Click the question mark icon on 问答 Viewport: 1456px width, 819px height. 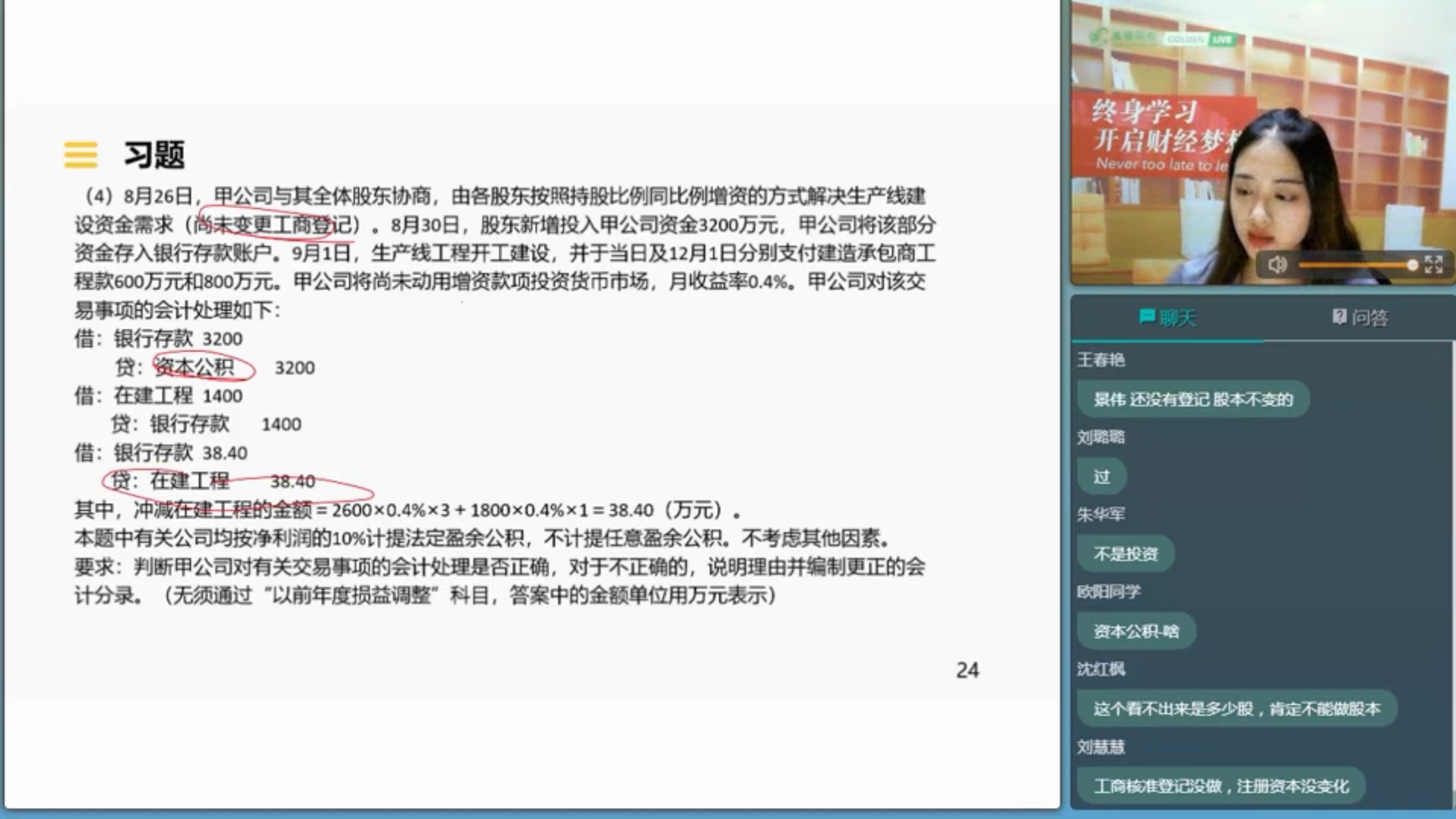click(x=1339, y=316)
